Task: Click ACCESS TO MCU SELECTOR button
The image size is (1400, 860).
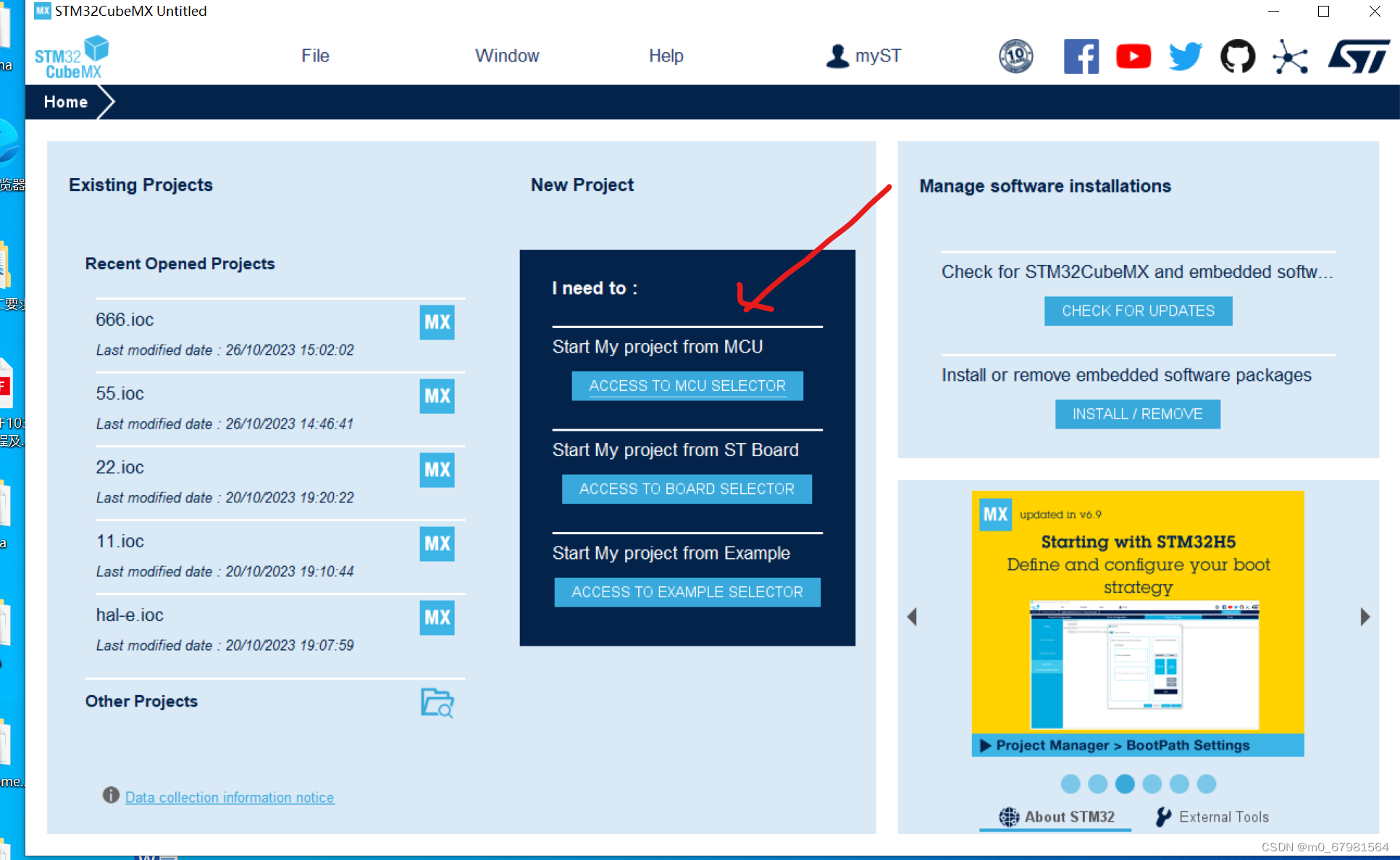Action: pos(687,386)
